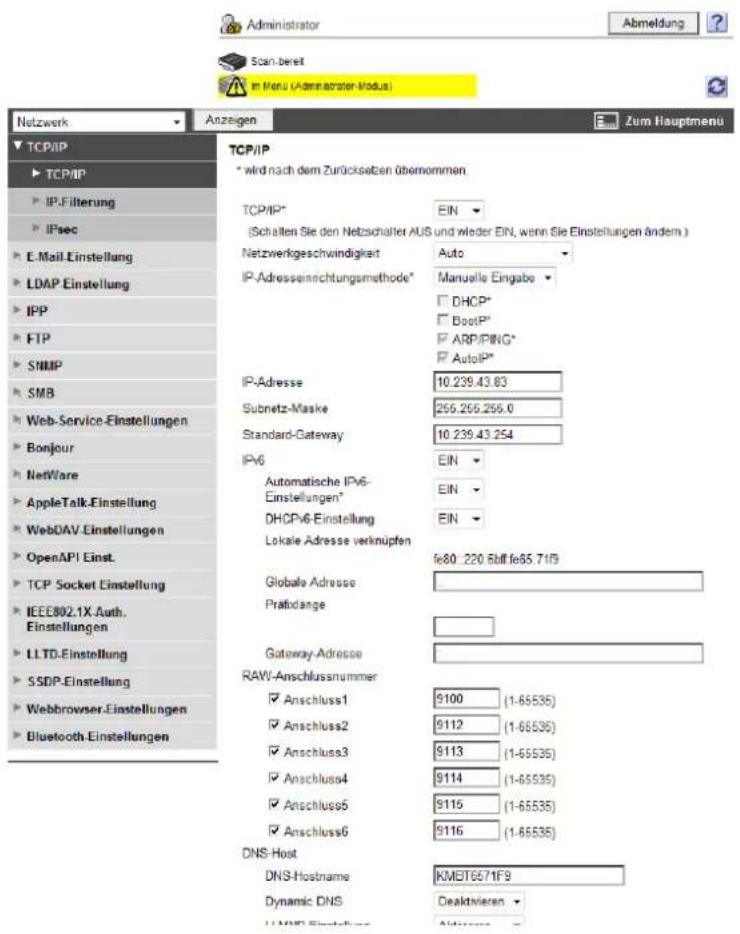Click the Anschluss1 port field 9100
The height and width of the screenshot is (934, 740).
coord(466,699)
